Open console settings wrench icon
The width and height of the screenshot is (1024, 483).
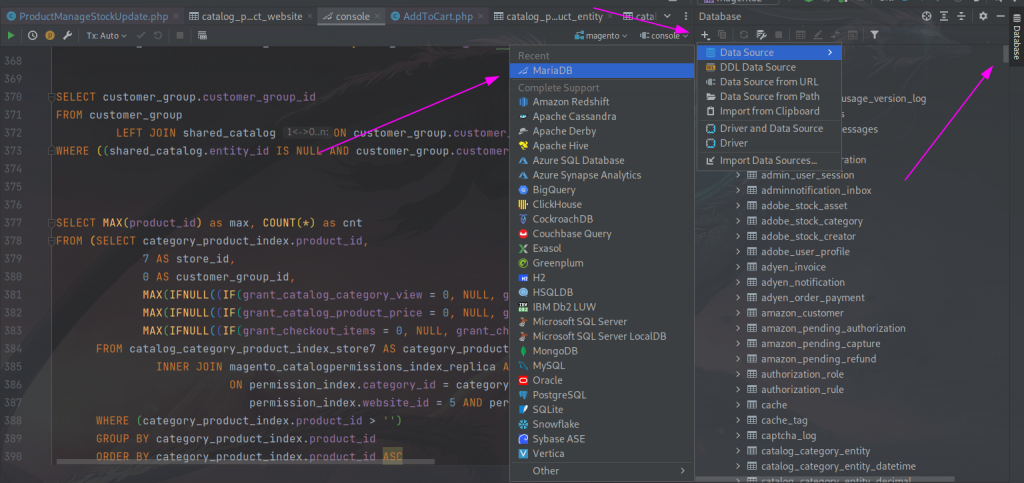(67, 35)
